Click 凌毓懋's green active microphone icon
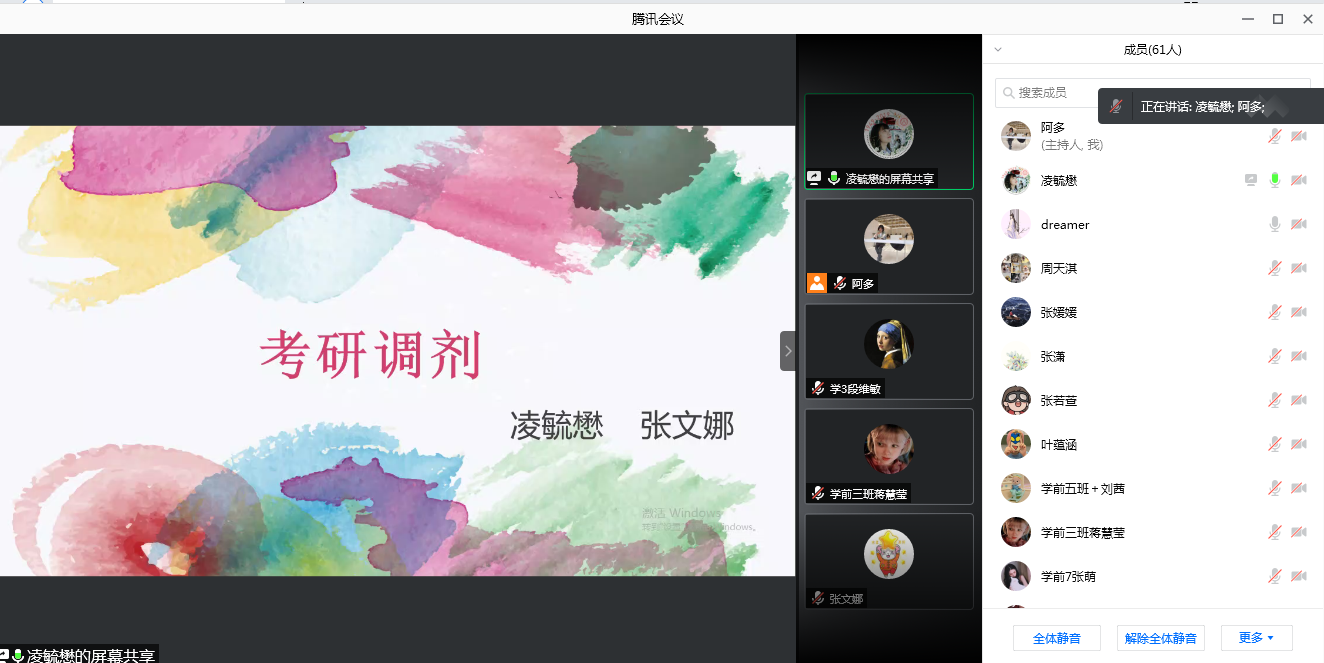 point(1274,180)
